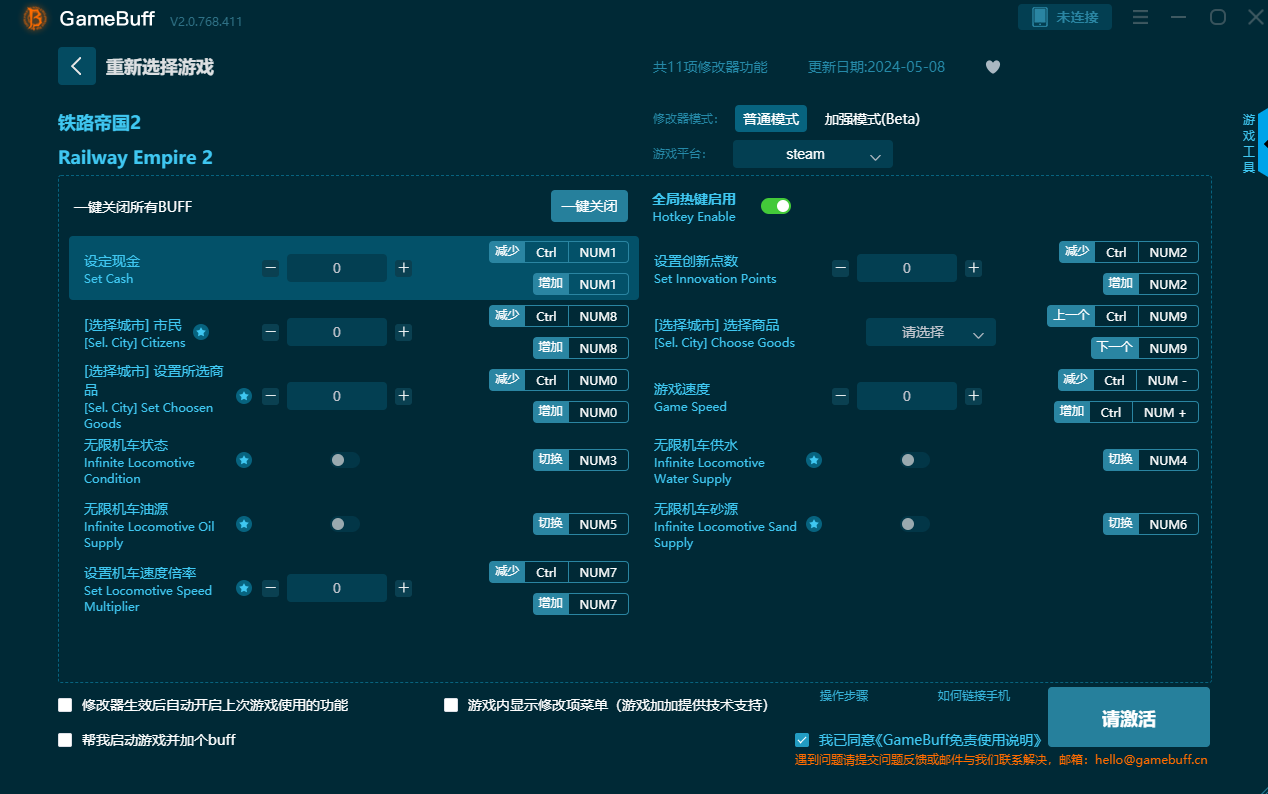Click the one-key close all button
Image resolution: width=1268 pixels, height=794 pixels.
[589, 206]
